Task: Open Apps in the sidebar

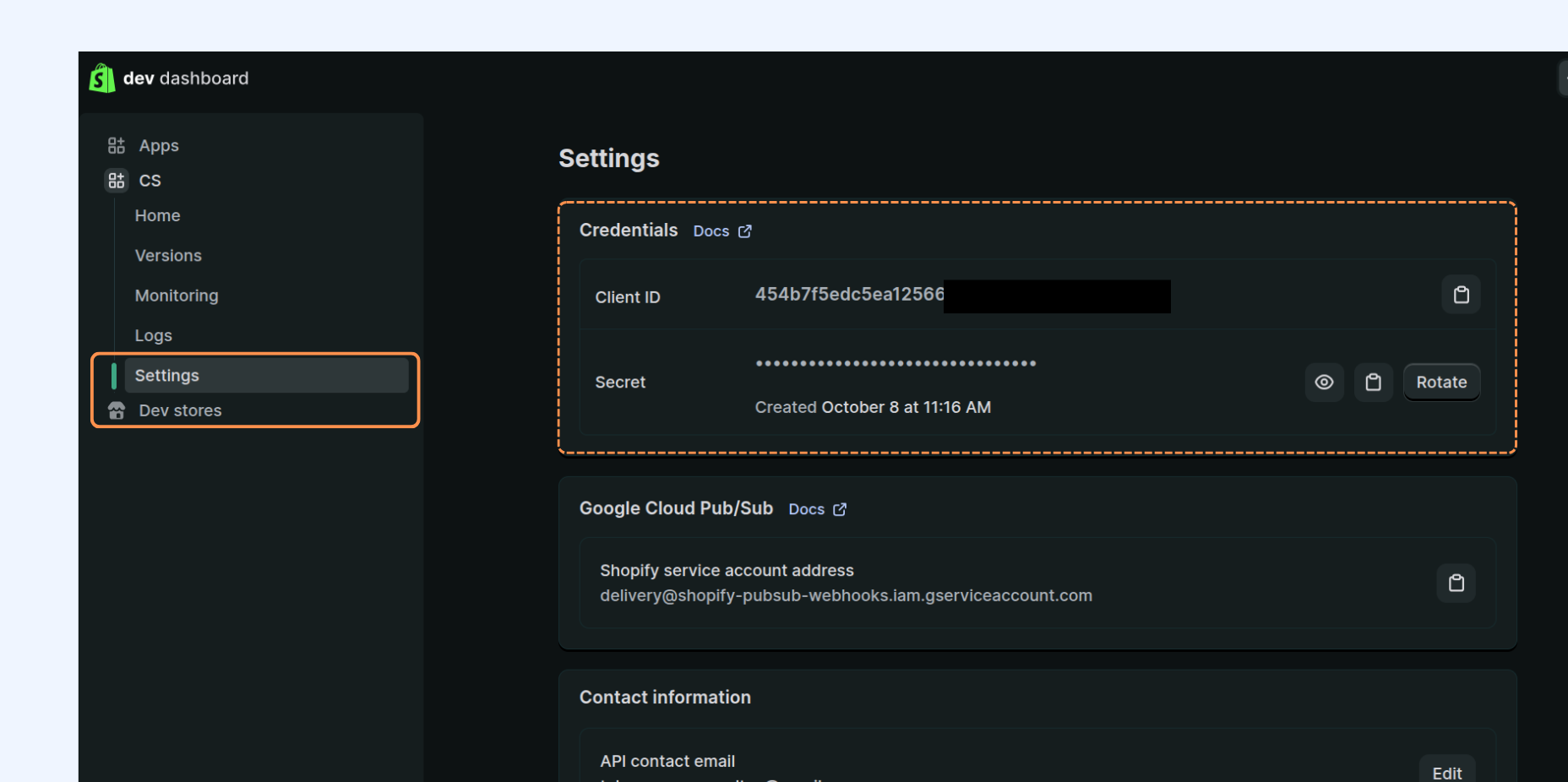Action: [159, 145]
